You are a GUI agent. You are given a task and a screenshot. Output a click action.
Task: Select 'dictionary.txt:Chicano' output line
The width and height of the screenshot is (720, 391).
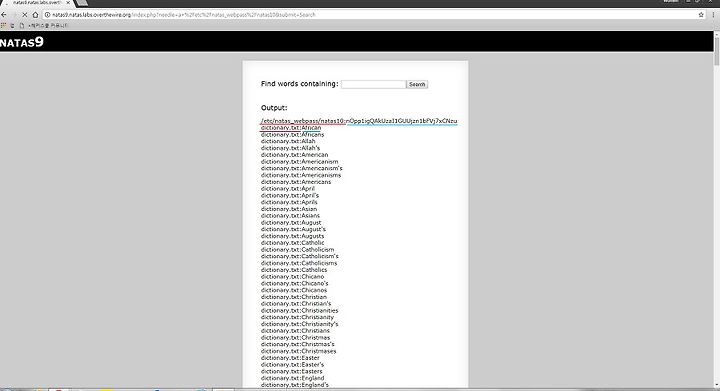click(292, 276)
